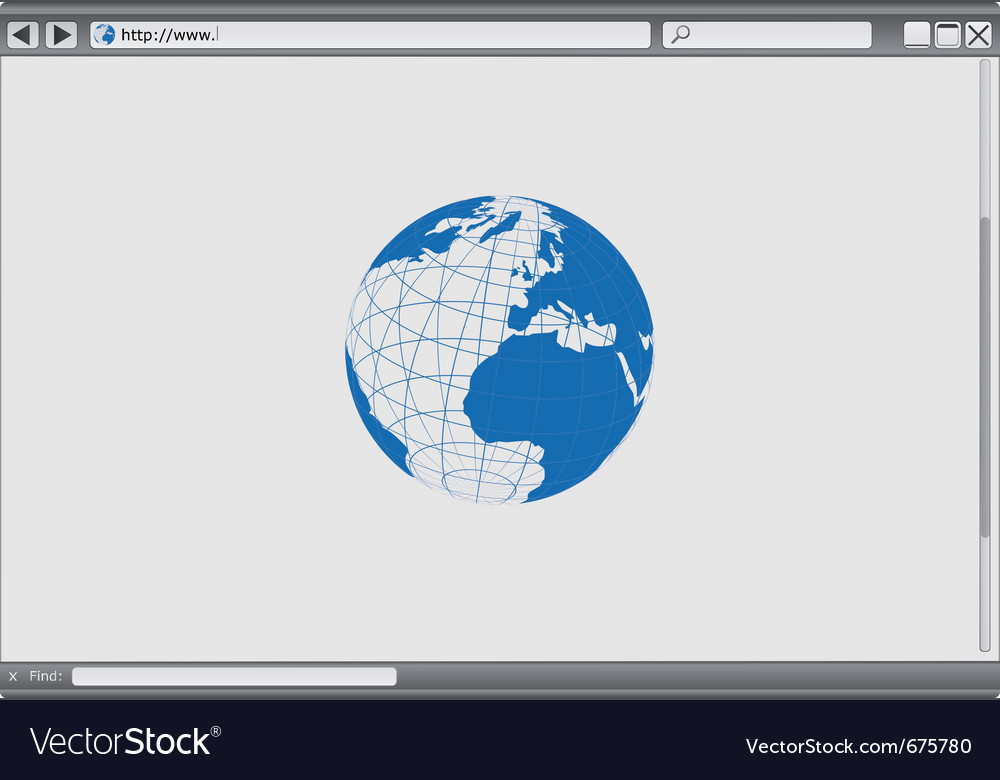
Task: Select the Find: label in the bottom bar
Action: [45, 676]
